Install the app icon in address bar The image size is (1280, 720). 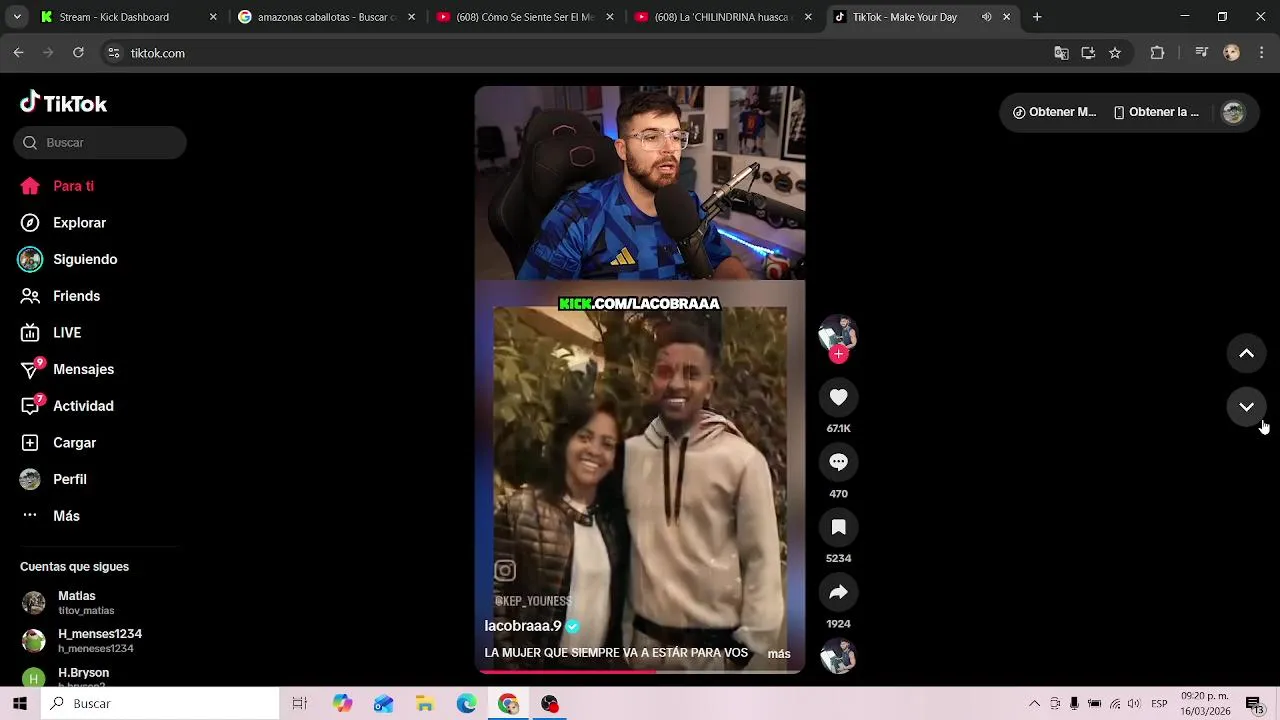[x=1088, y=53]
